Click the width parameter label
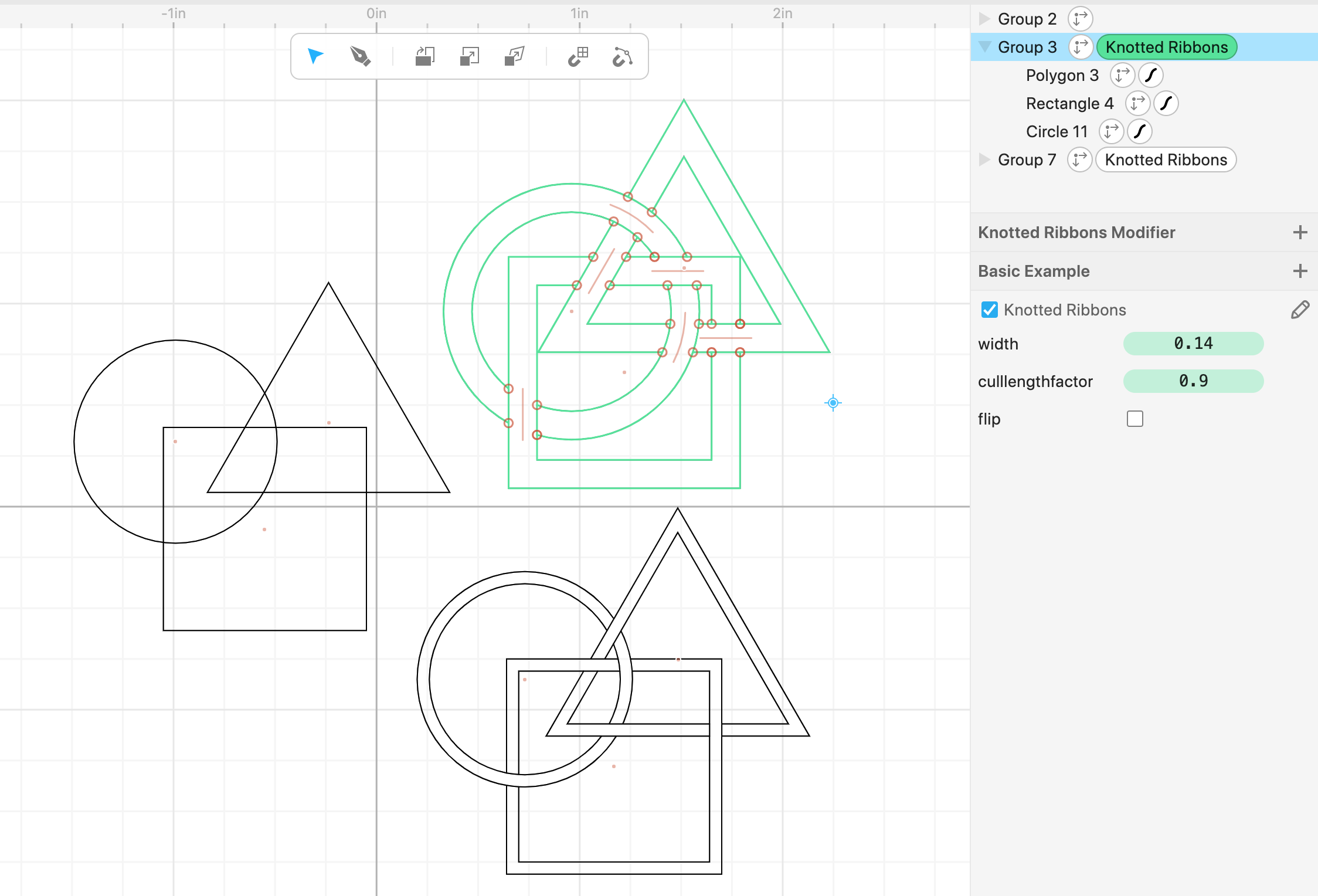This screenshot has width=1318, height=896. click(x=998, y=344)
